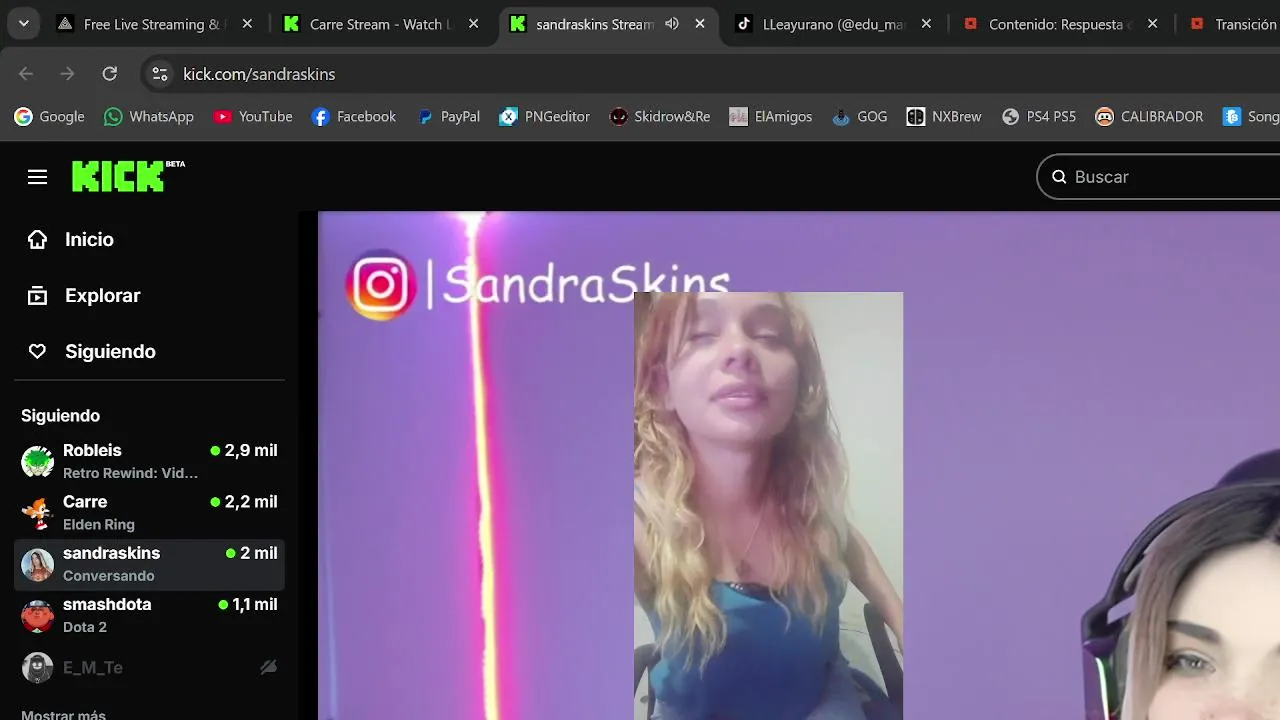This screenshot has width=1280, height=720.
Task: Open the YouTube bookmark
Action: tap(253, 117)
